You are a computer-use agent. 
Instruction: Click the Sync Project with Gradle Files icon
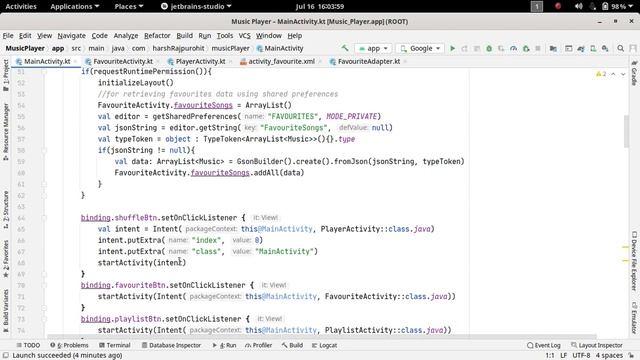[x=581, y=48]
